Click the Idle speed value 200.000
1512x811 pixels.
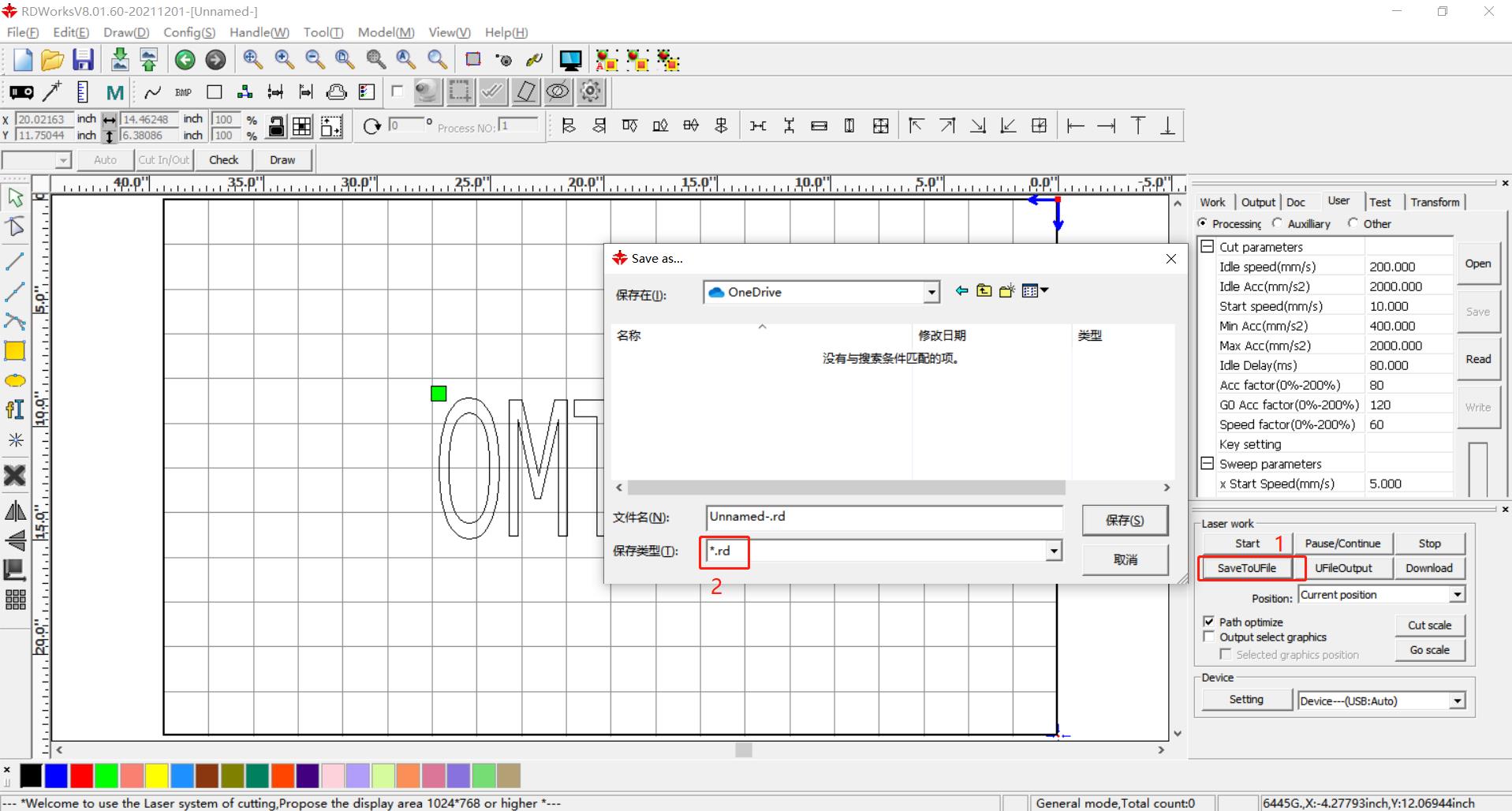tap(1408, 267)
